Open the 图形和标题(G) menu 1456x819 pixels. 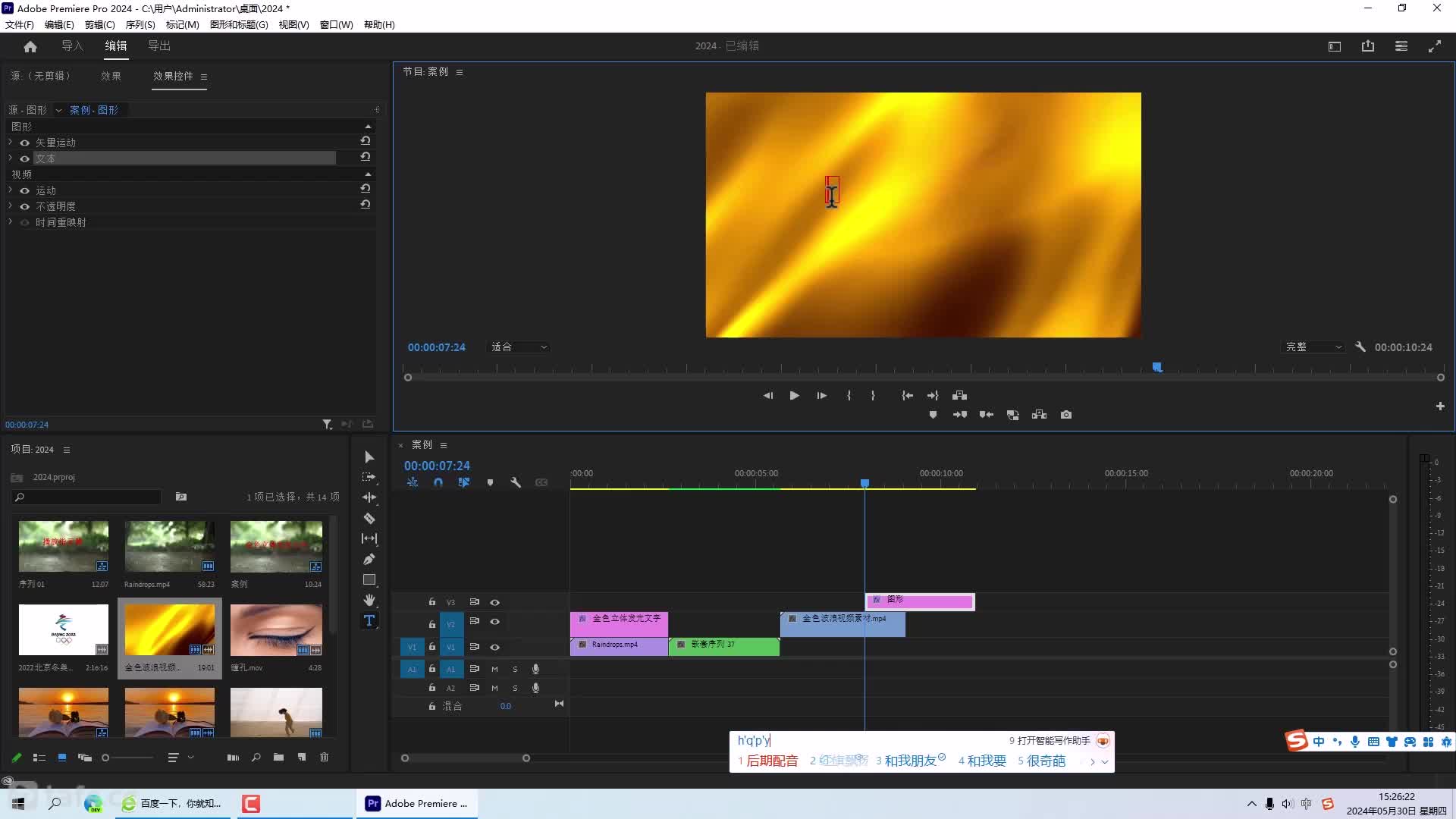point(239,24)
